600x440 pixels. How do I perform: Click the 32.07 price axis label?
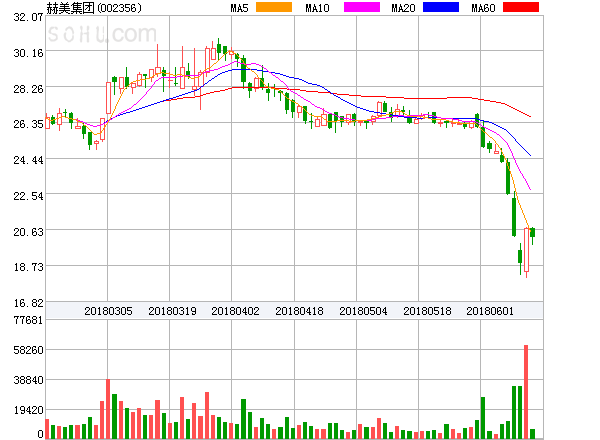click(28, 17)
